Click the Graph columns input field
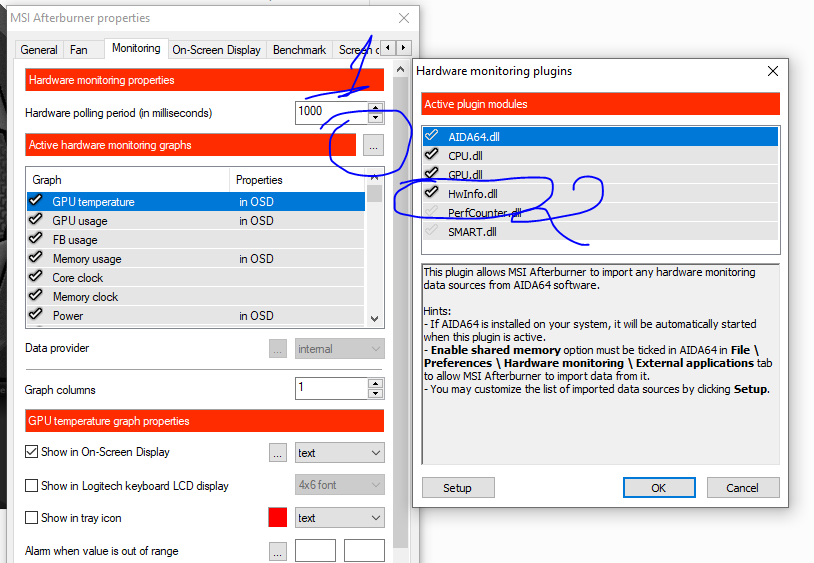814x563 pixels. pos(332,389)
